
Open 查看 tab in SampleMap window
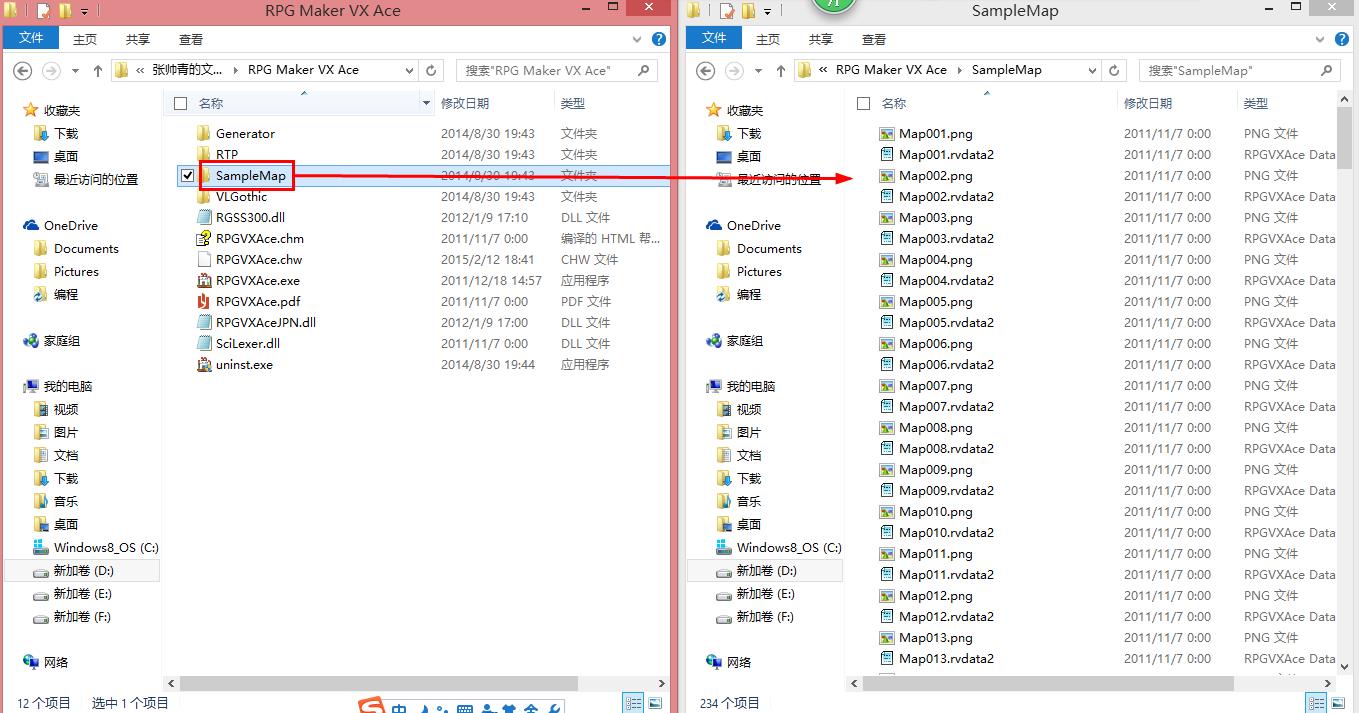874,39
